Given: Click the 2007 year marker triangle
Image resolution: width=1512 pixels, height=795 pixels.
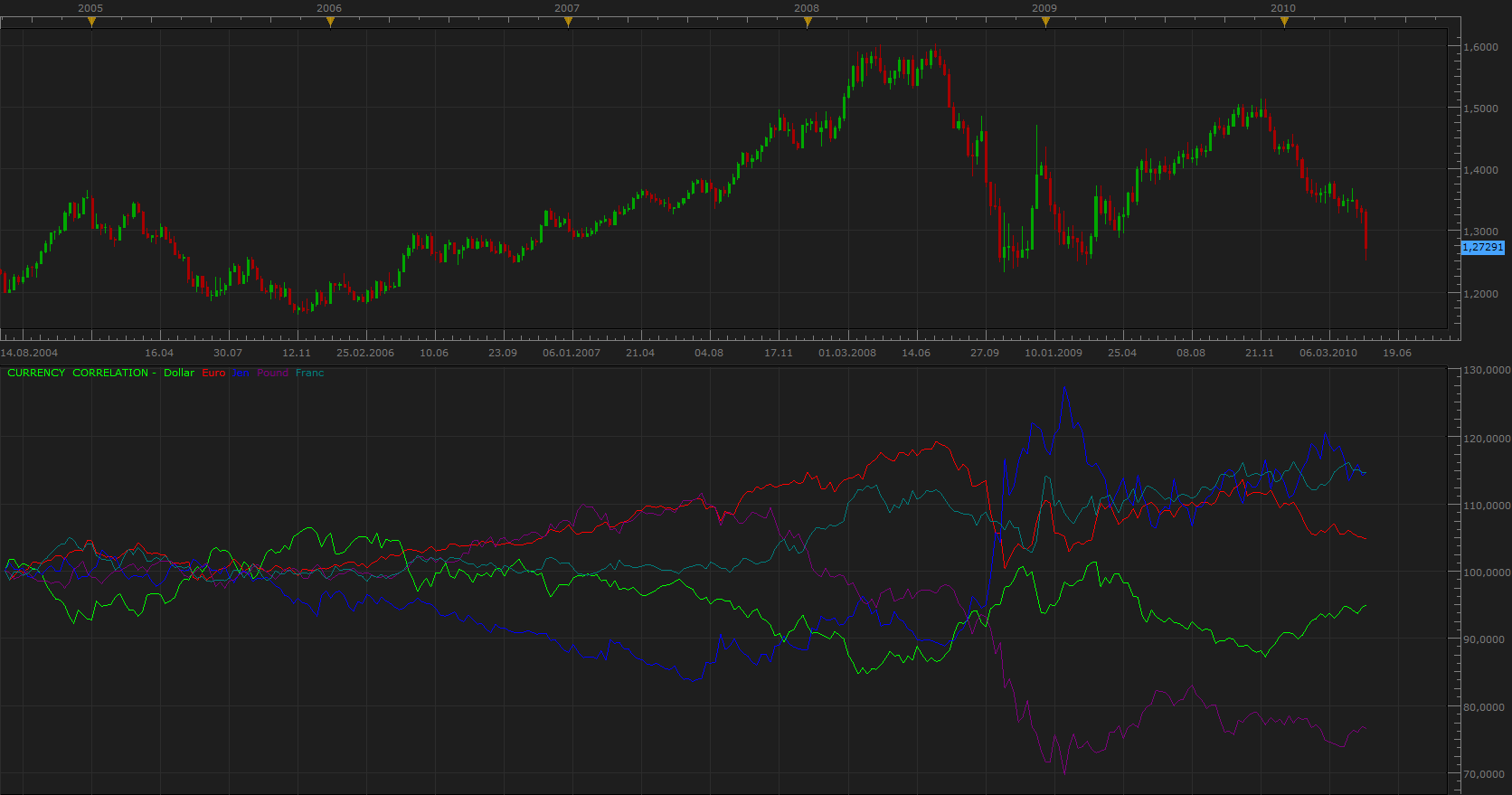Looking at the screenshot, I should [568, 23].
